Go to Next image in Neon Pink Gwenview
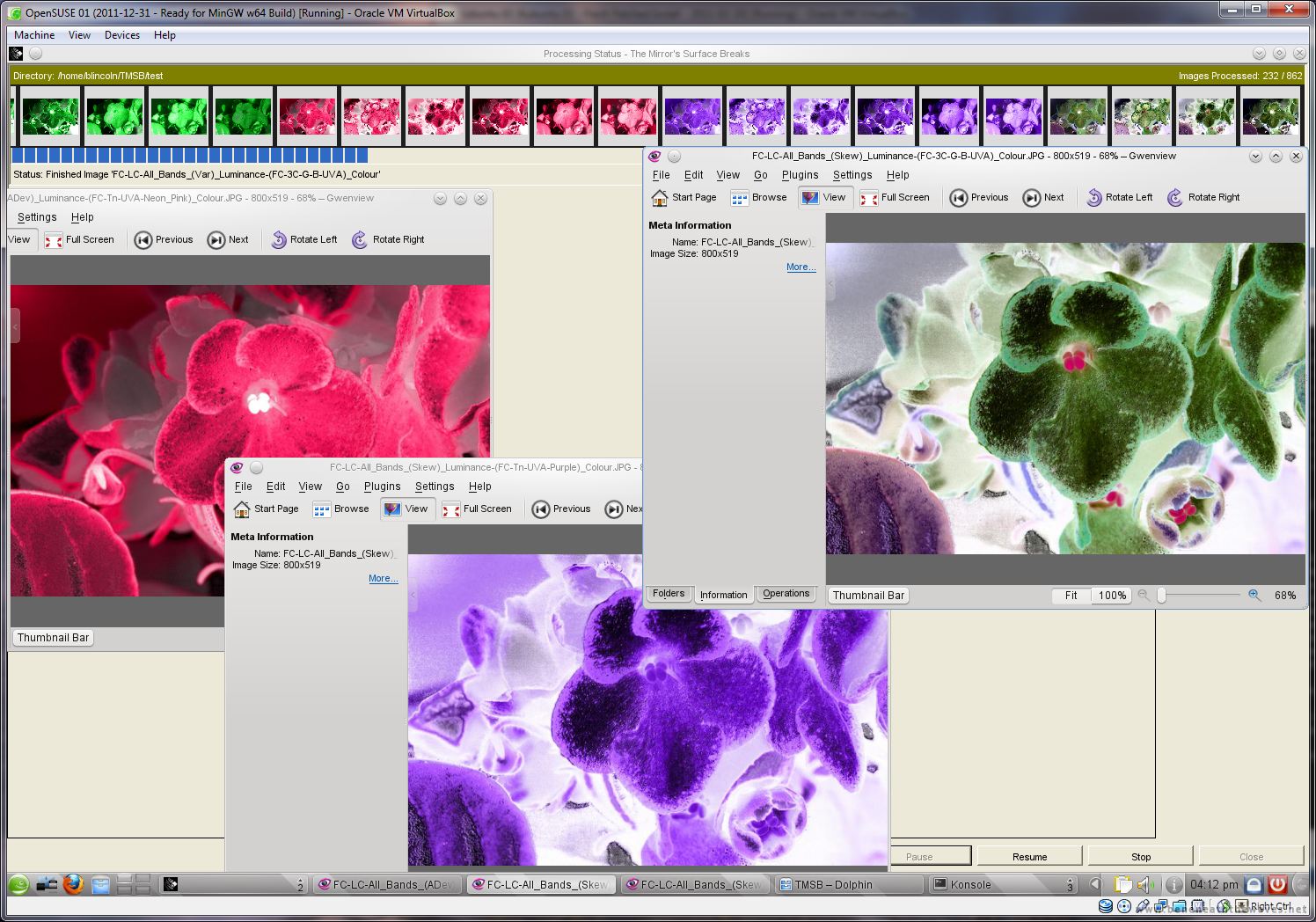The width and height of the screenshot is (1316, 922). [228, 240]
